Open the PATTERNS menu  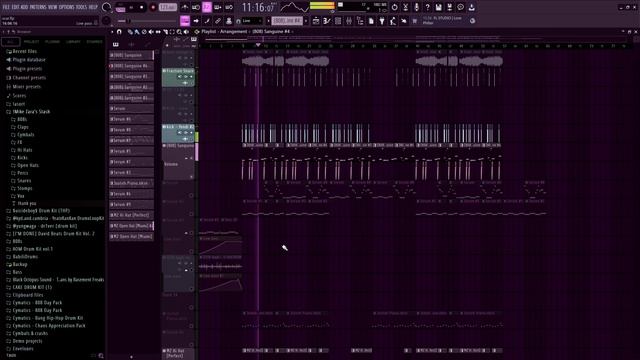[x=38, y=7]
